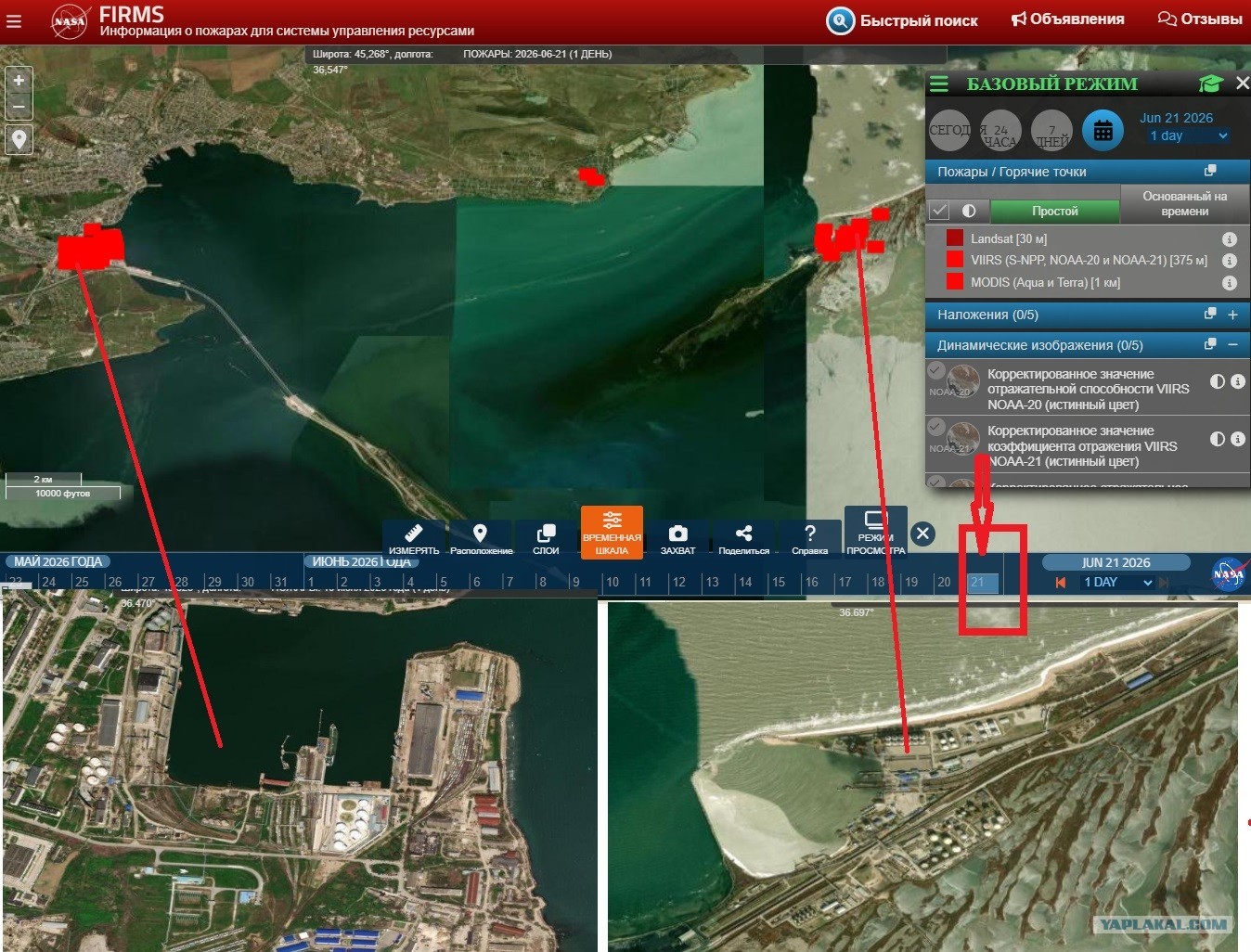Open Отзывы feedback link
Image resolution: width=1251 pixels, height=952 pixels.
[1199, 19]
